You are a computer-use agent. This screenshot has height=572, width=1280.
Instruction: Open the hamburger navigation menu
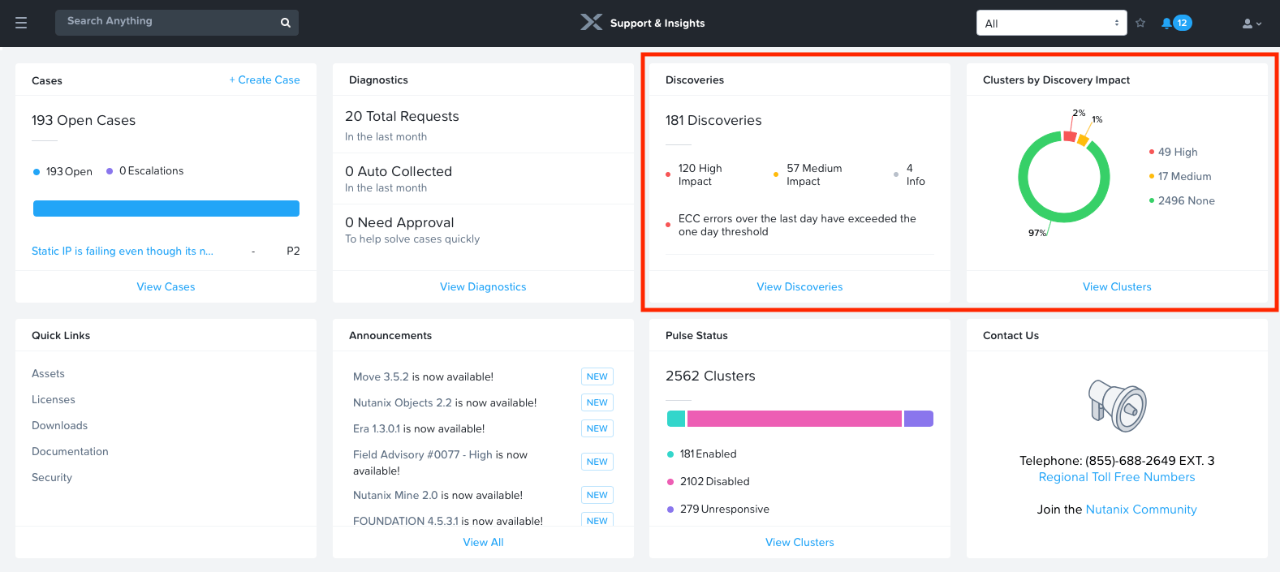pos(21,23)
